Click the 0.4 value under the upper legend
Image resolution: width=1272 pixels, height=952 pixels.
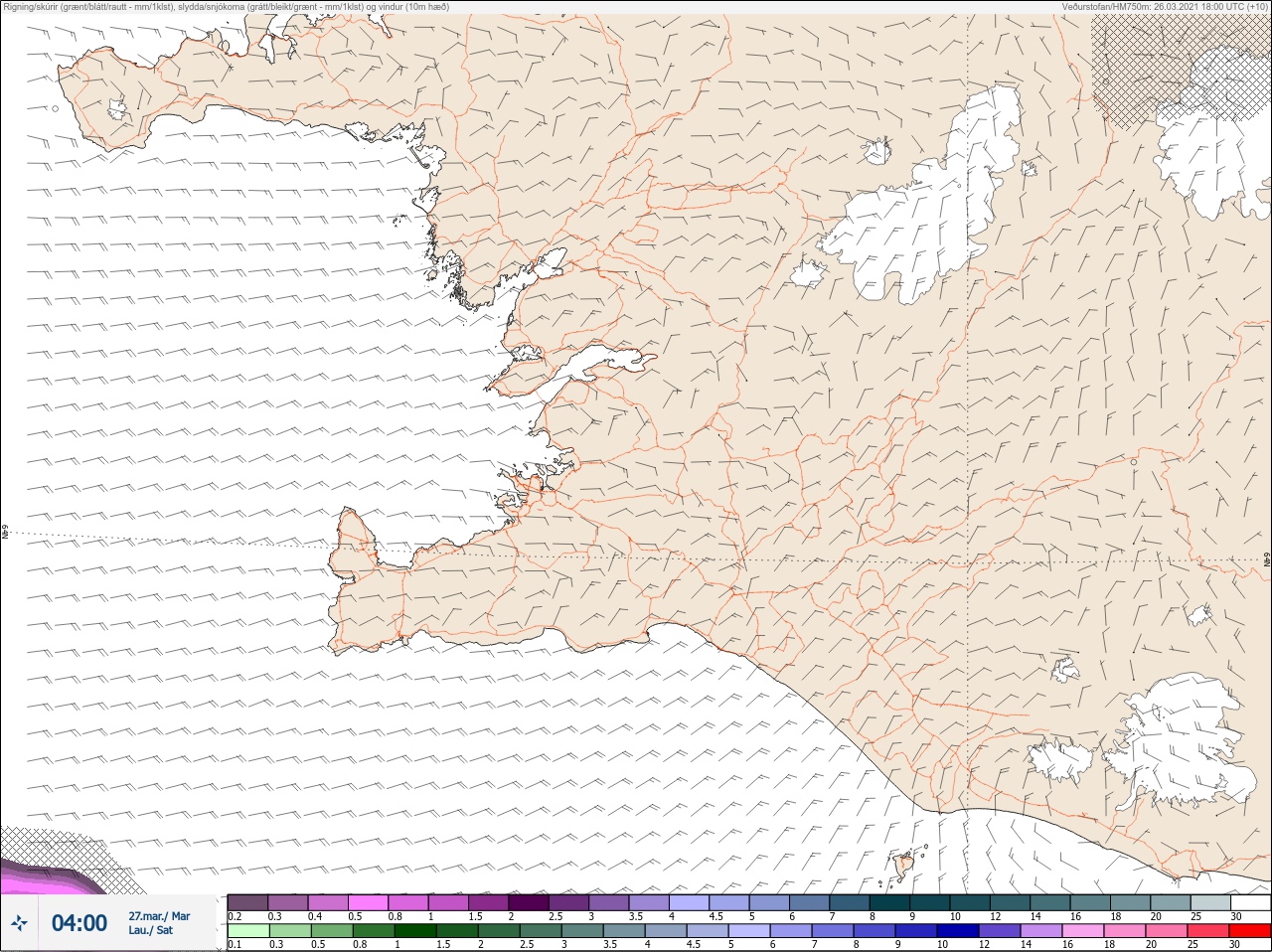coord(315,916)
